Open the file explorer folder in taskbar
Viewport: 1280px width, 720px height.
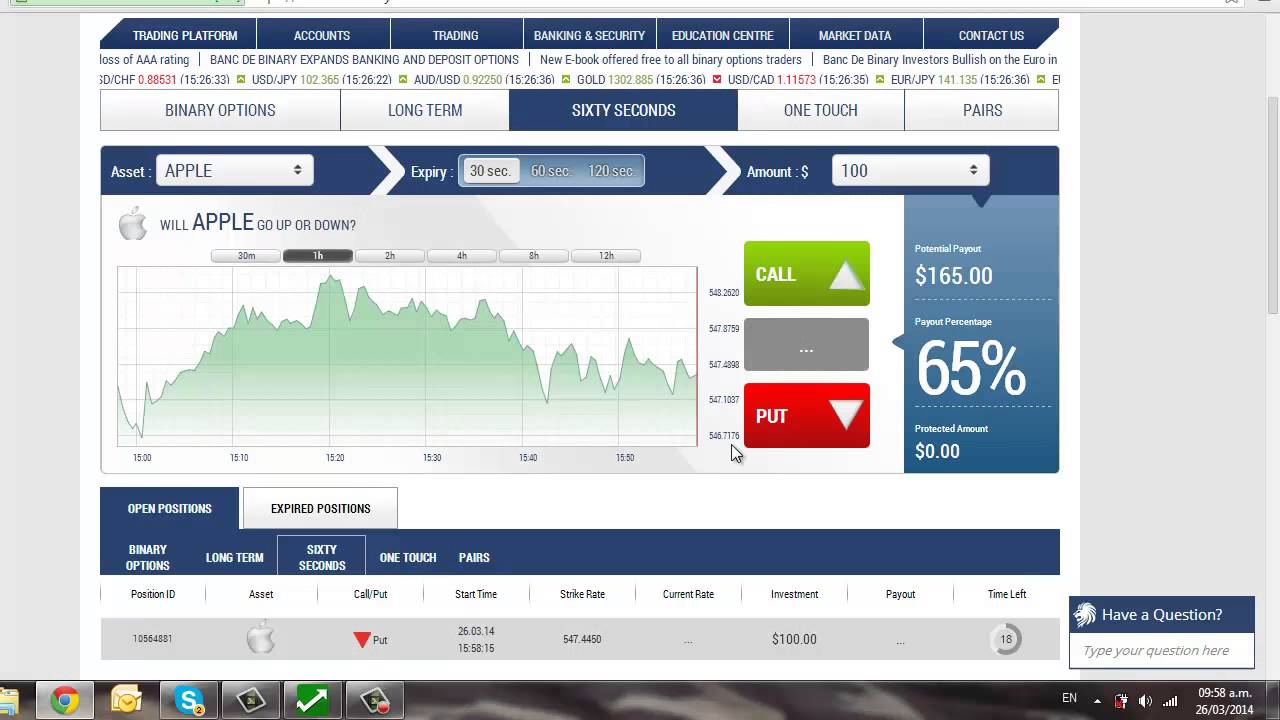point(10,701)
